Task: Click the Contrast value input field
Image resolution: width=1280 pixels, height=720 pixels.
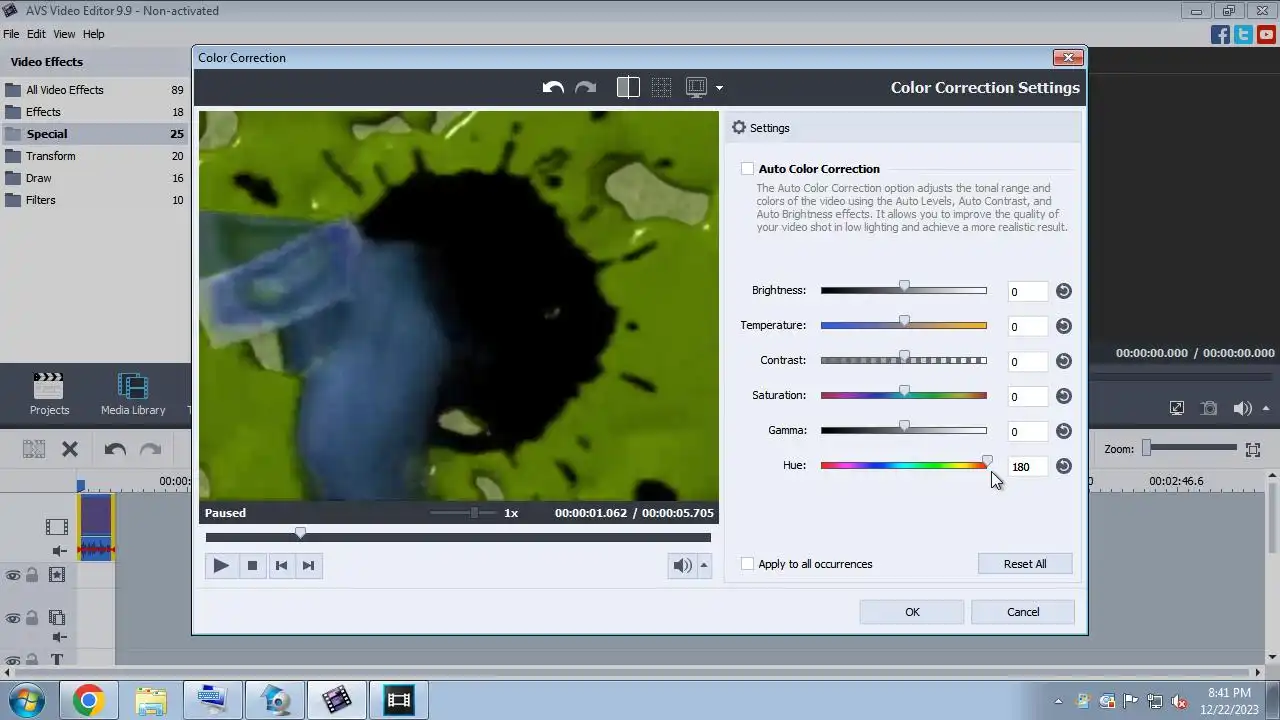Action: pos(1027,361)
